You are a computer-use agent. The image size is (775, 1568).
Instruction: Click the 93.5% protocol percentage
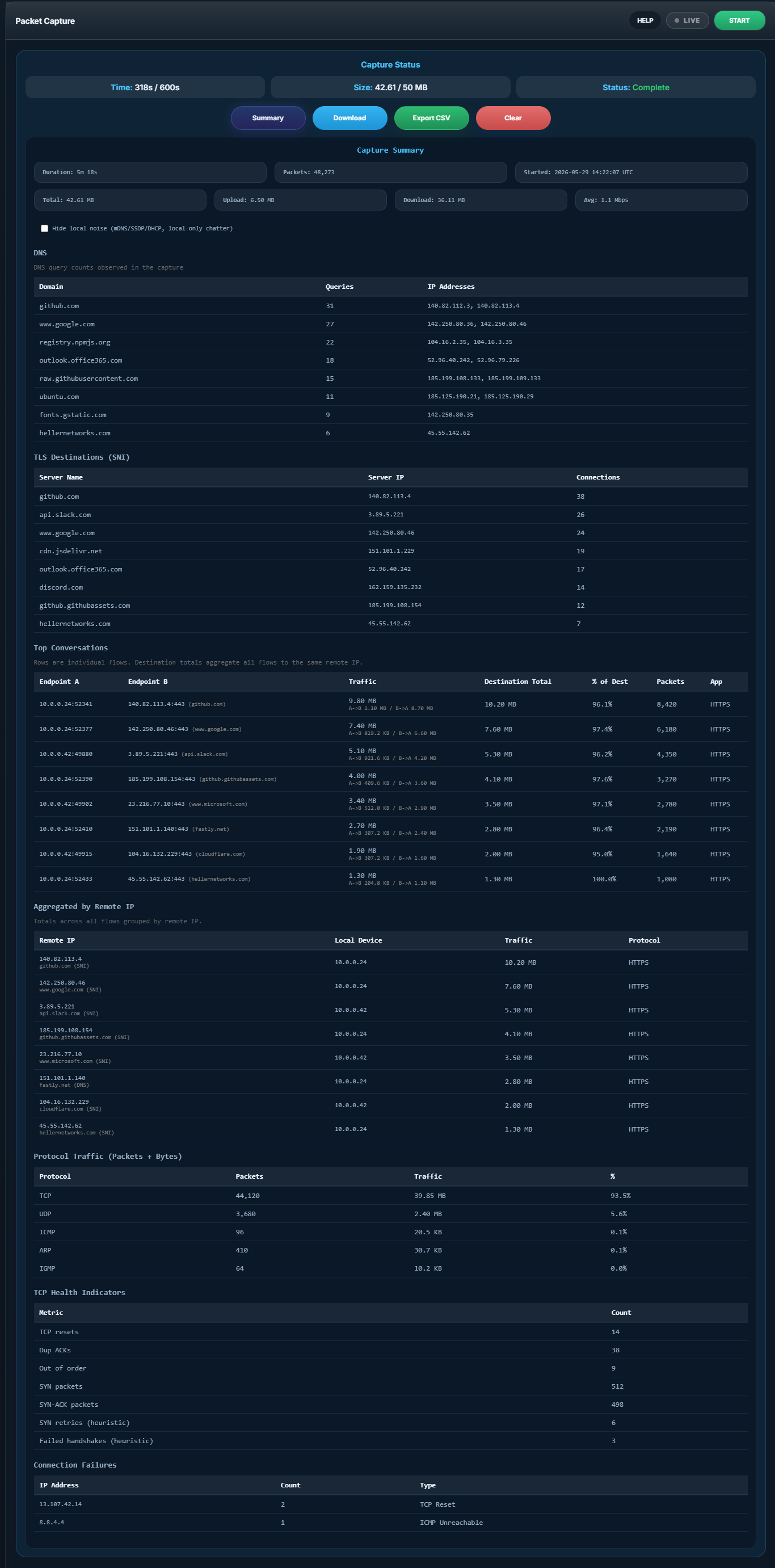pos(620,1196)
